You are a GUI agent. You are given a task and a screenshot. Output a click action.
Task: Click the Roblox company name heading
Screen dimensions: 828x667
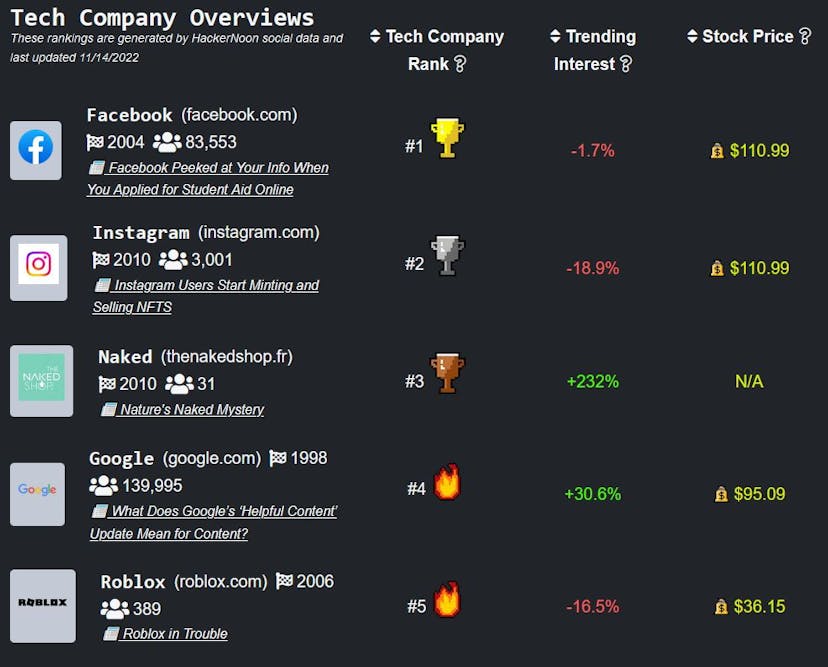(x=133, y=581)
